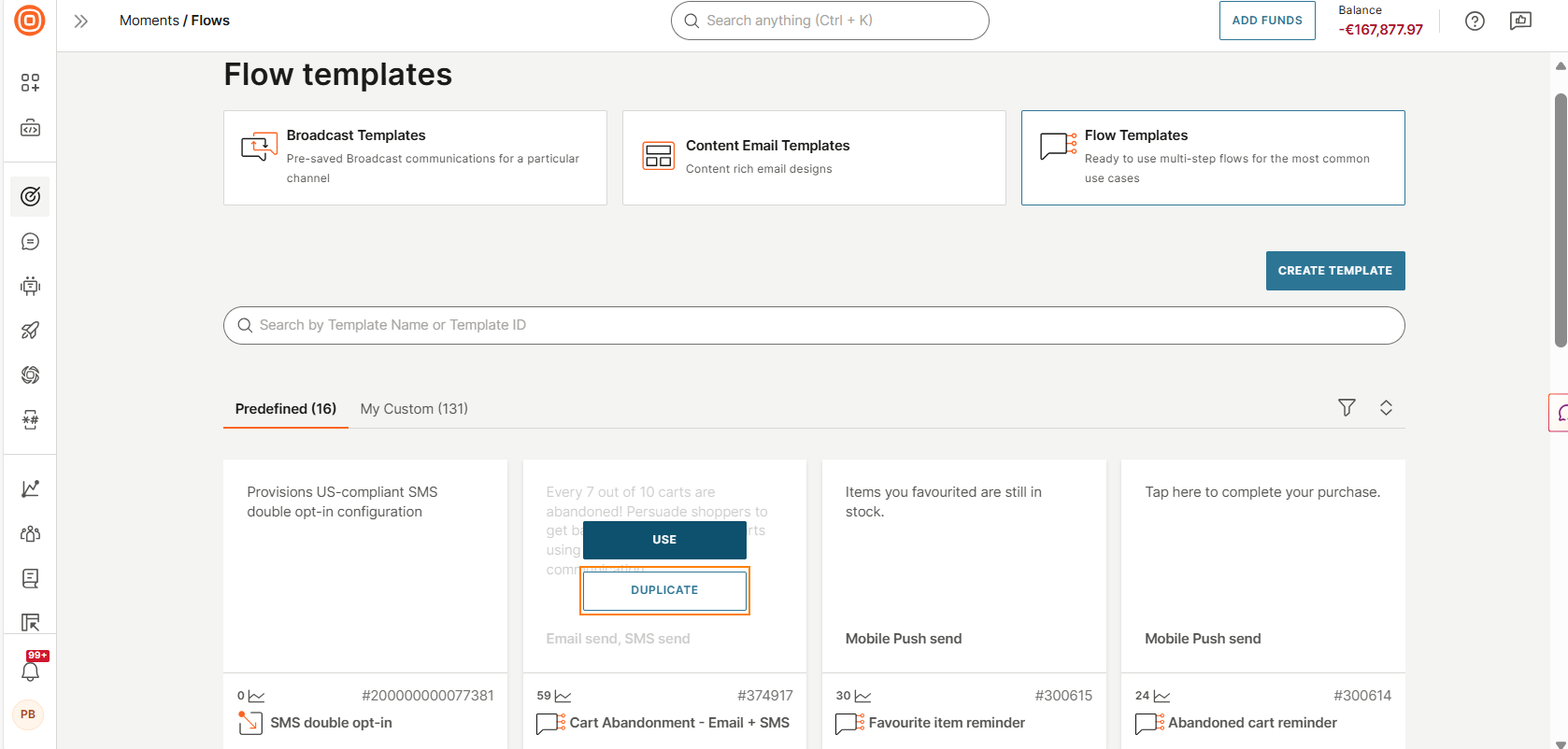Click the Infobip logo icon
This screenshot has width=1568, height=749.
30,21
